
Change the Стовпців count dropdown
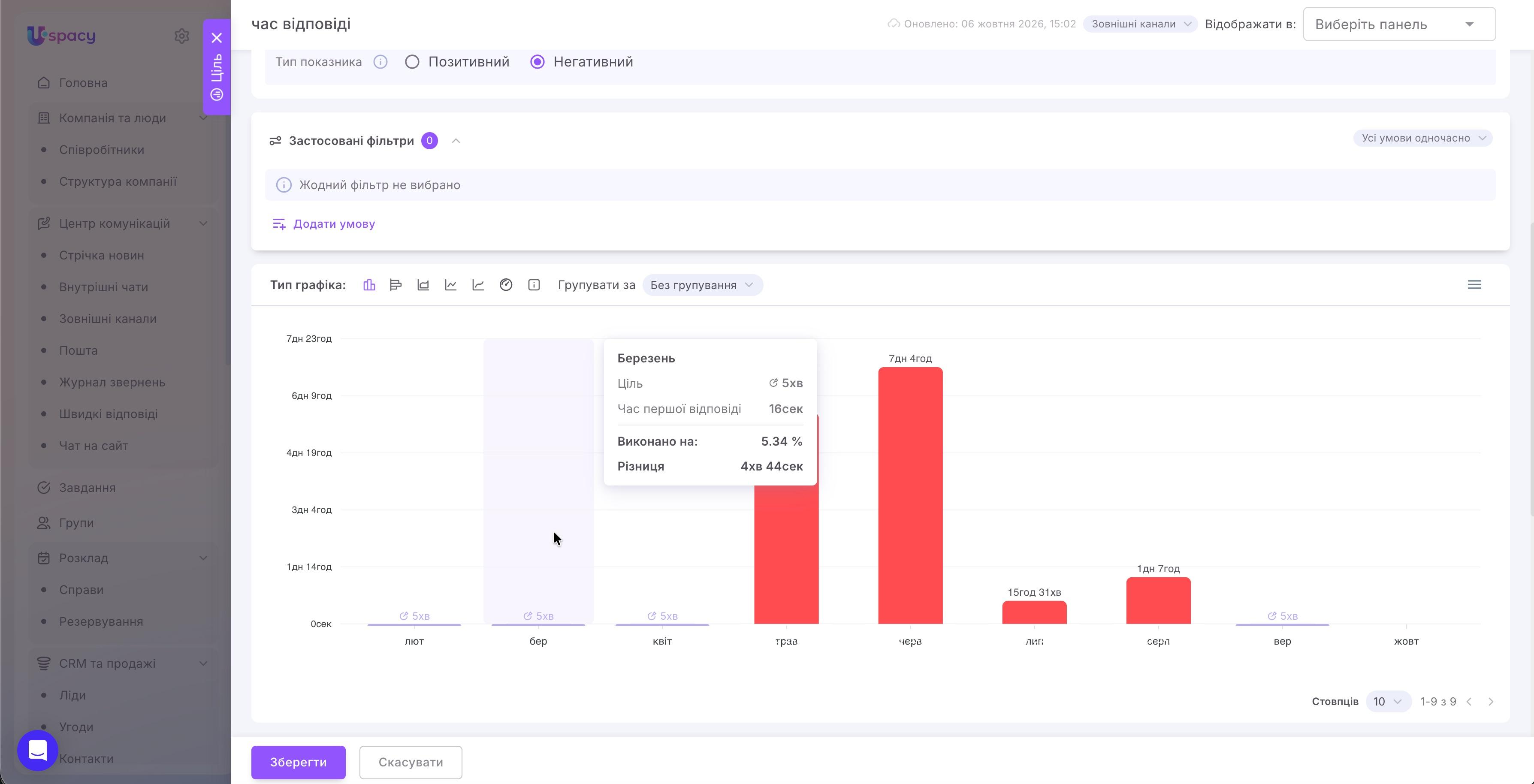tap(1388, 702)
